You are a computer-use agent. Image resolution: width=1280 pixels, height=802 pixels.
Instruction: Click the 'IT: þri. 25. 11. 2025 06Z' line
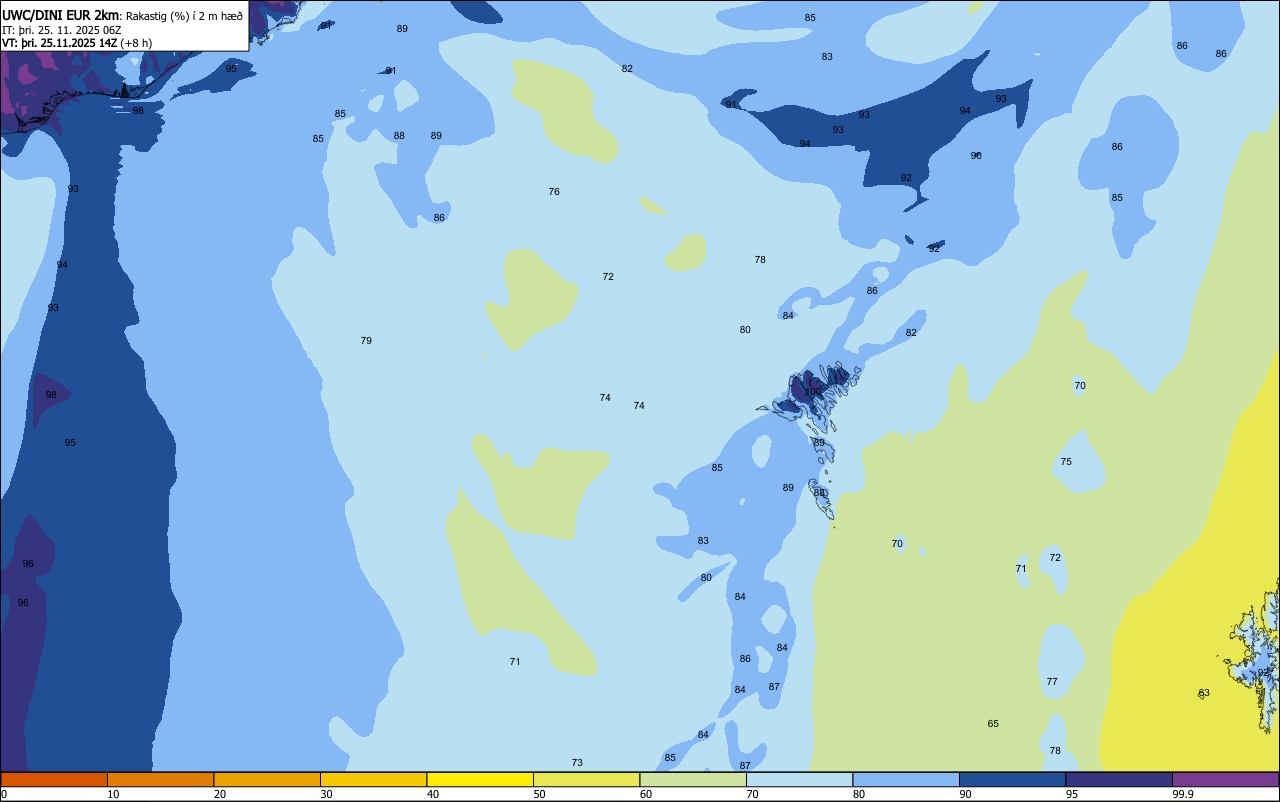click(60, 30)
